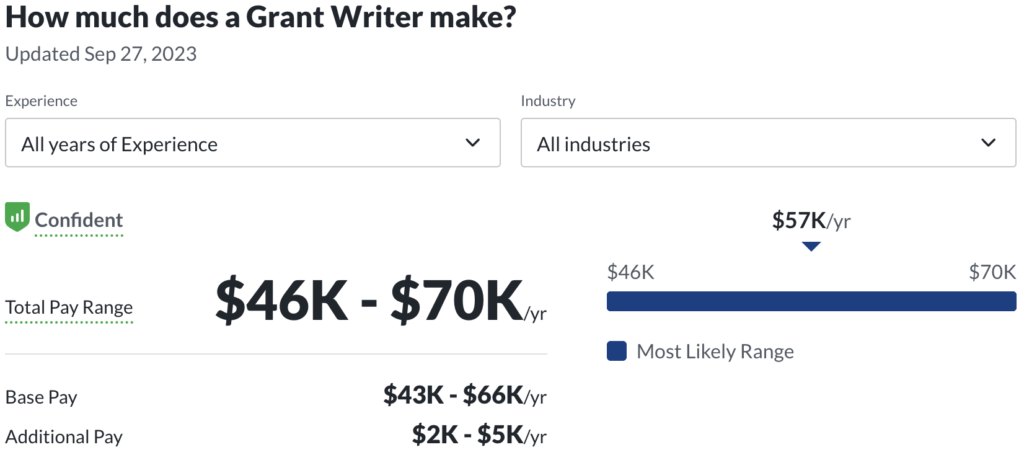
Task: Click the $57K/yr median pay label
Action: [x=811, y=221]
